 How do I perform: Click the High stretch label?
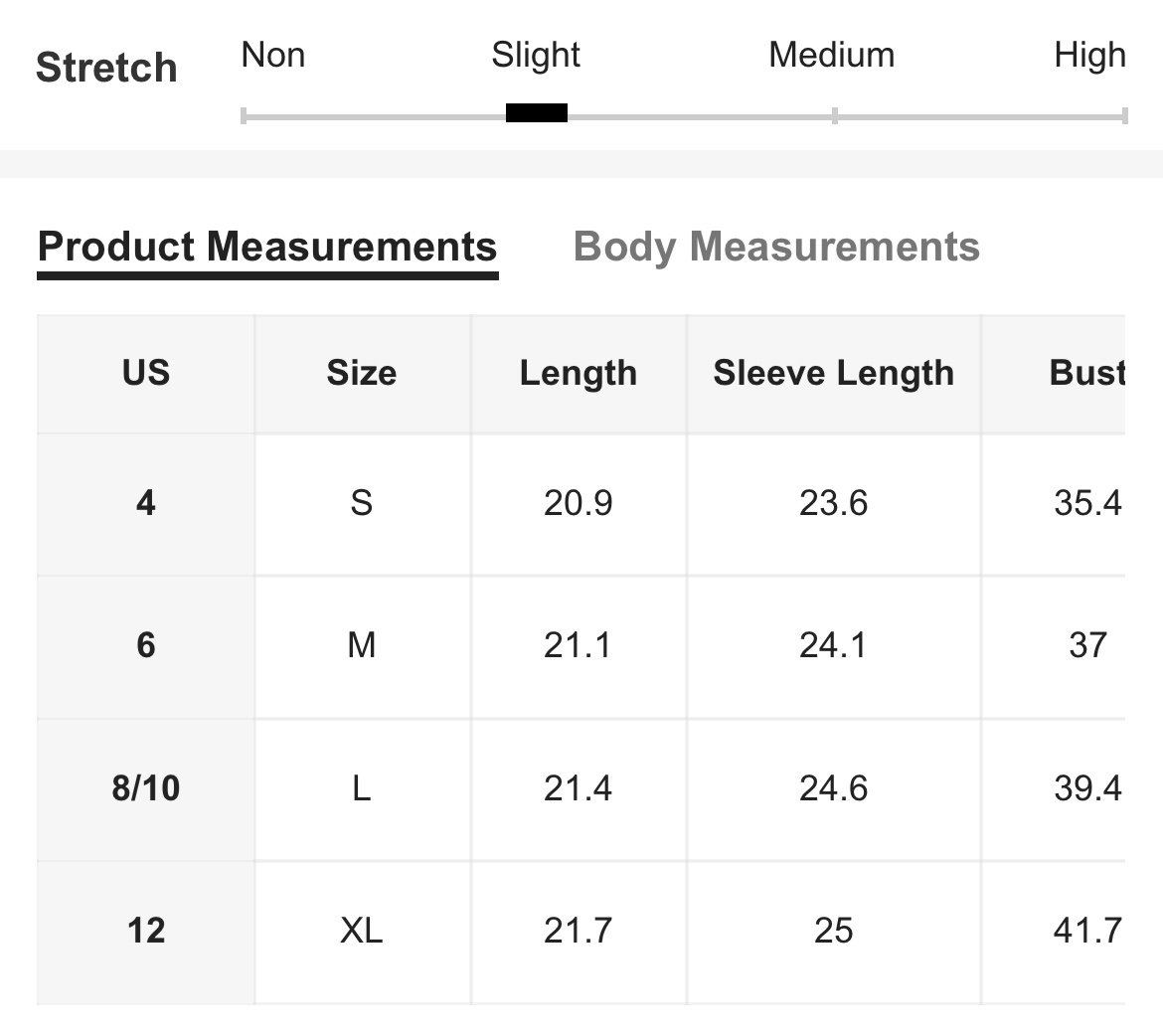(1089, 56)
